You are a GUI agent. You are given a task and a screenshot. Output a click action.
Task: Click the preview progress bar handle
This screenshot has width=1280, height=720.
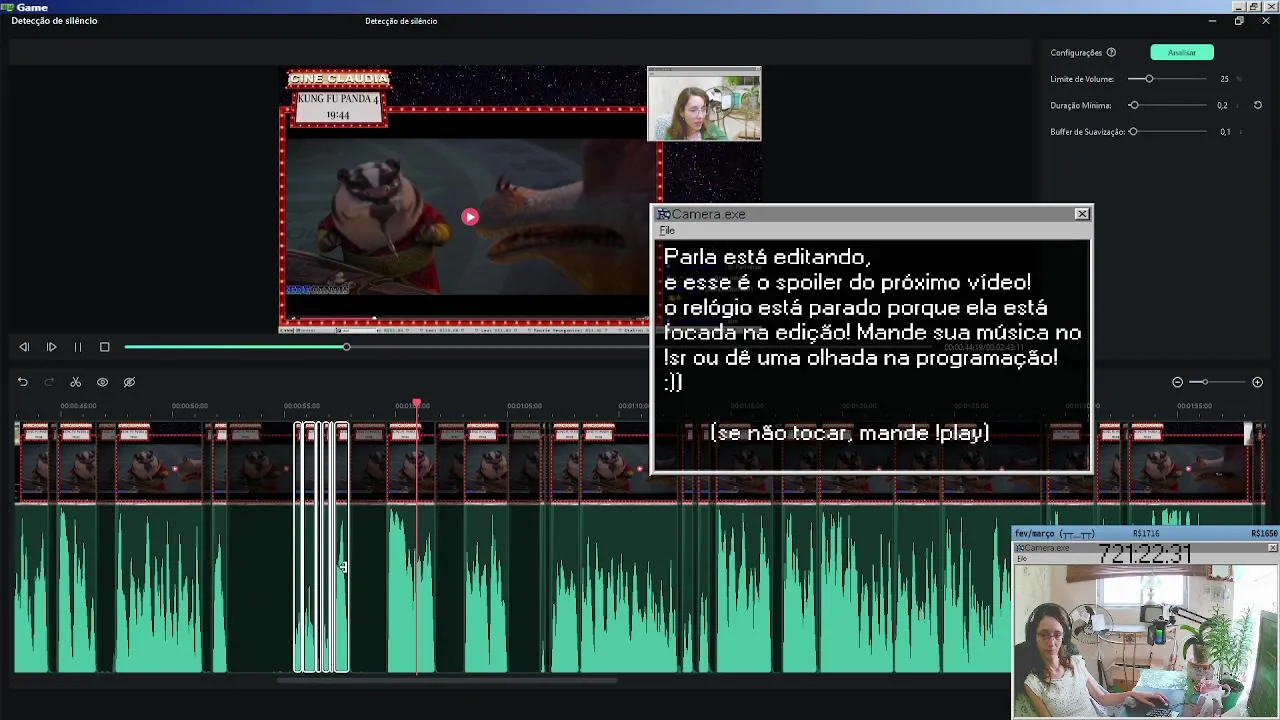346,347
